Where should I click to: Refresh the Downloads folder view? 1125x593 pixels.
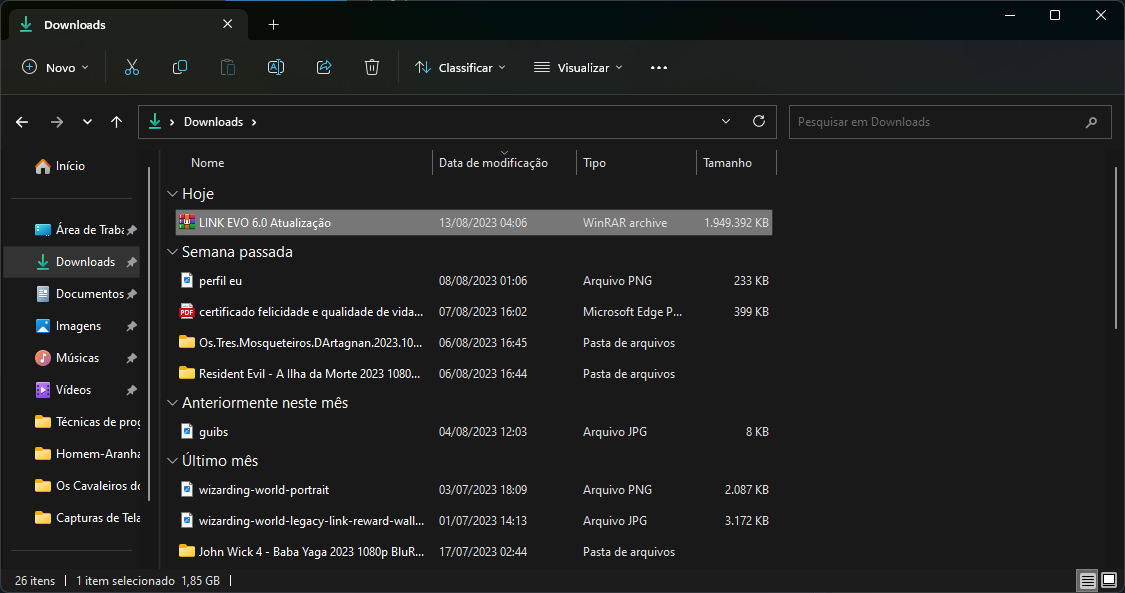click(759, 121)
